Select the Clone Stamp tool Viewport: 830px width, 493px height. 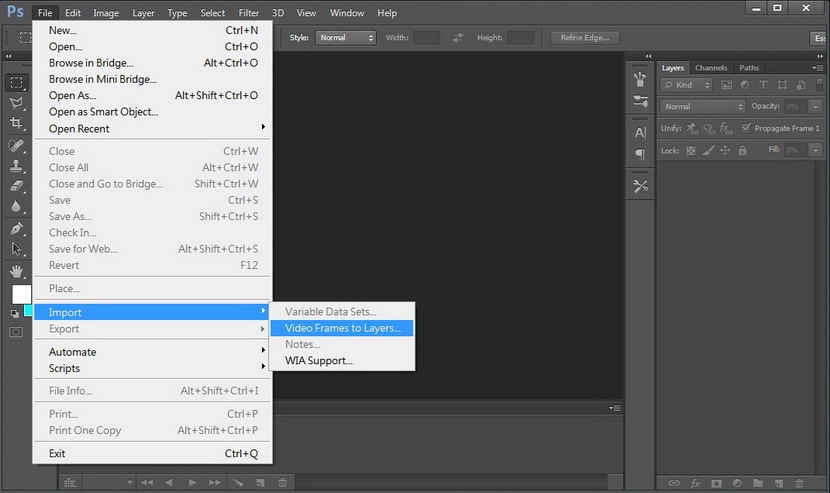[16, 166]
